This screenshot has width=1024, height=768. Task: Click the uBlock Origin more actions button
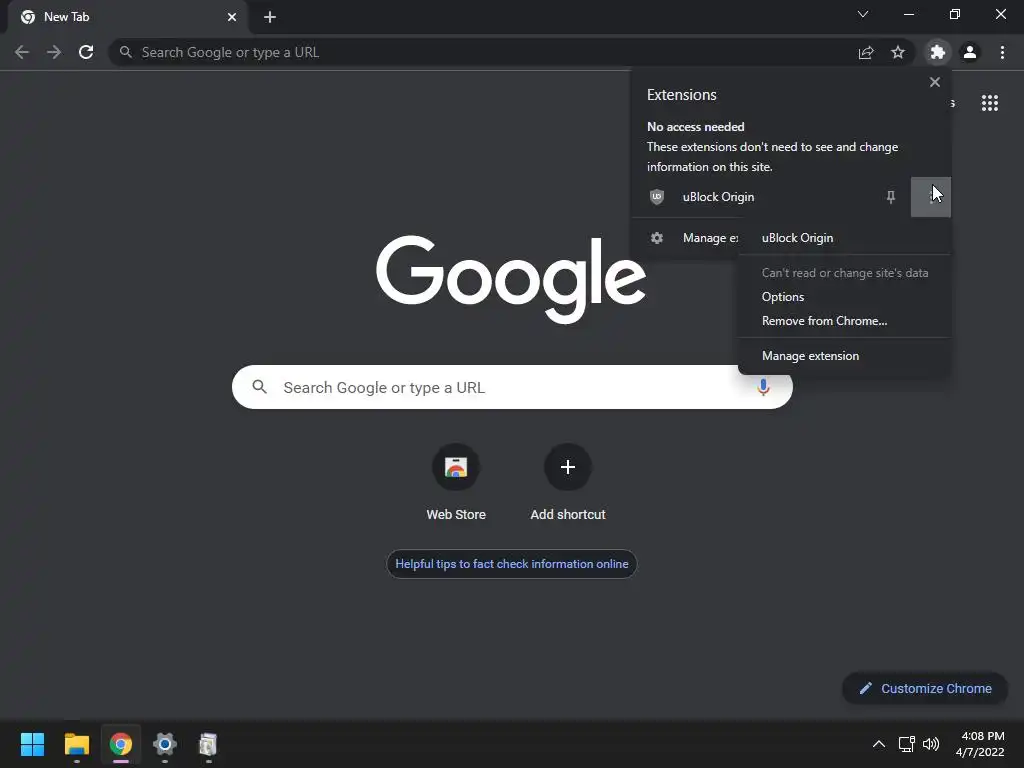coord(931,197)
